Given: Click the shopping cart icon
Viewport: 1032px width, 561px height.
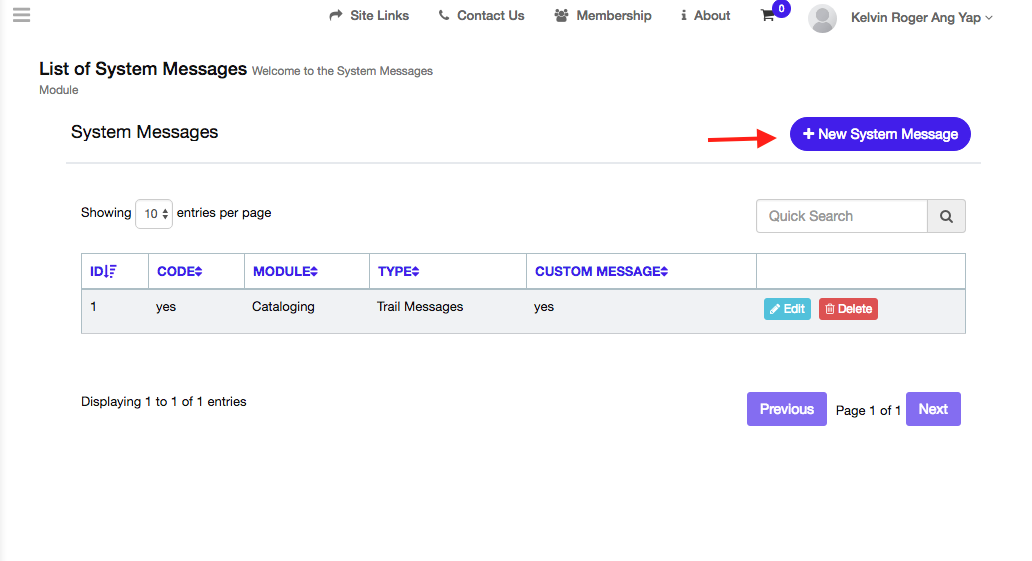Looking at the screenshot, I should point(768,16).
